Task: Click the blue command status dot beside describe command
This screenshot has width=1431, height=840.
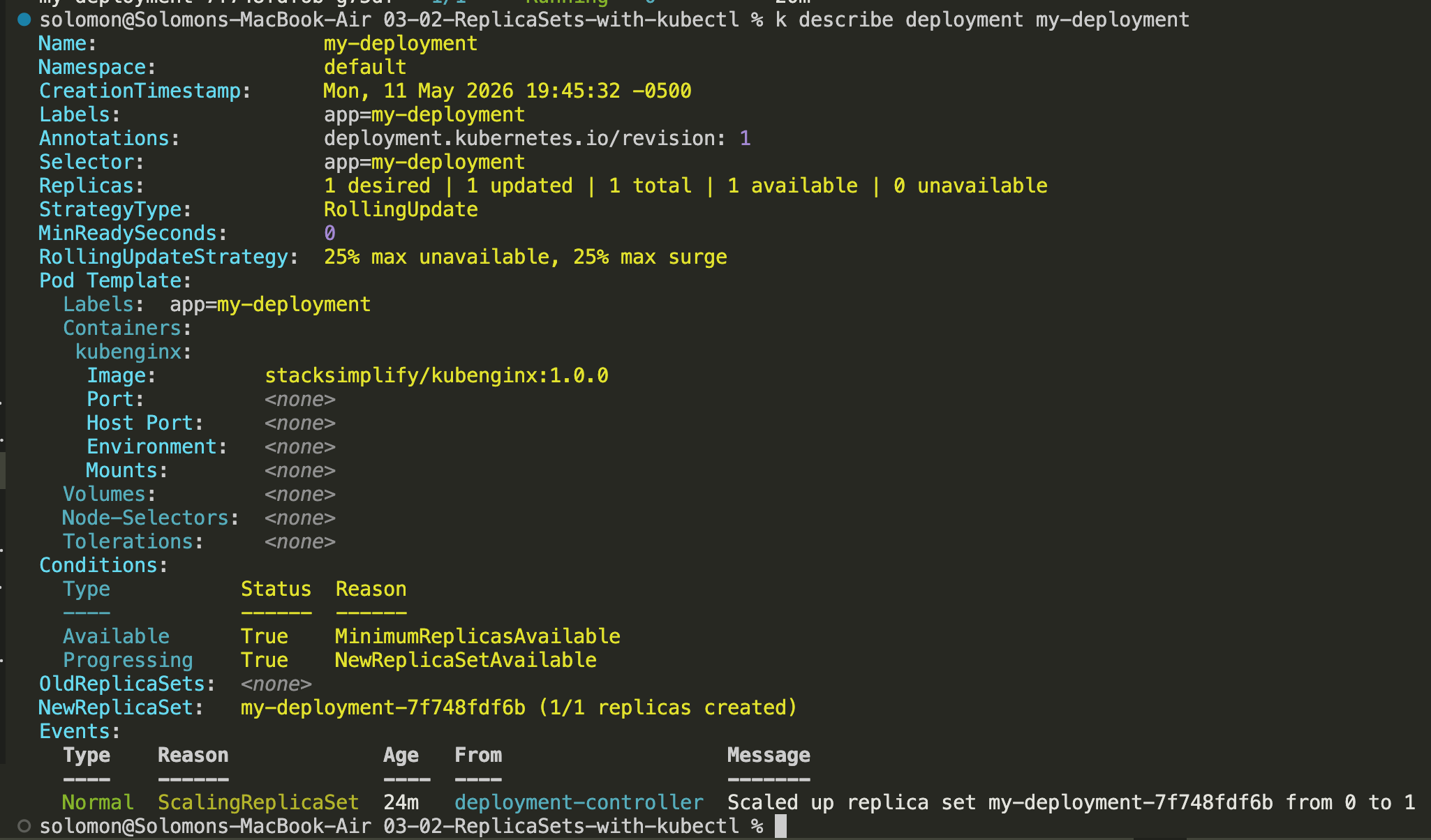Action: (24, 20)
